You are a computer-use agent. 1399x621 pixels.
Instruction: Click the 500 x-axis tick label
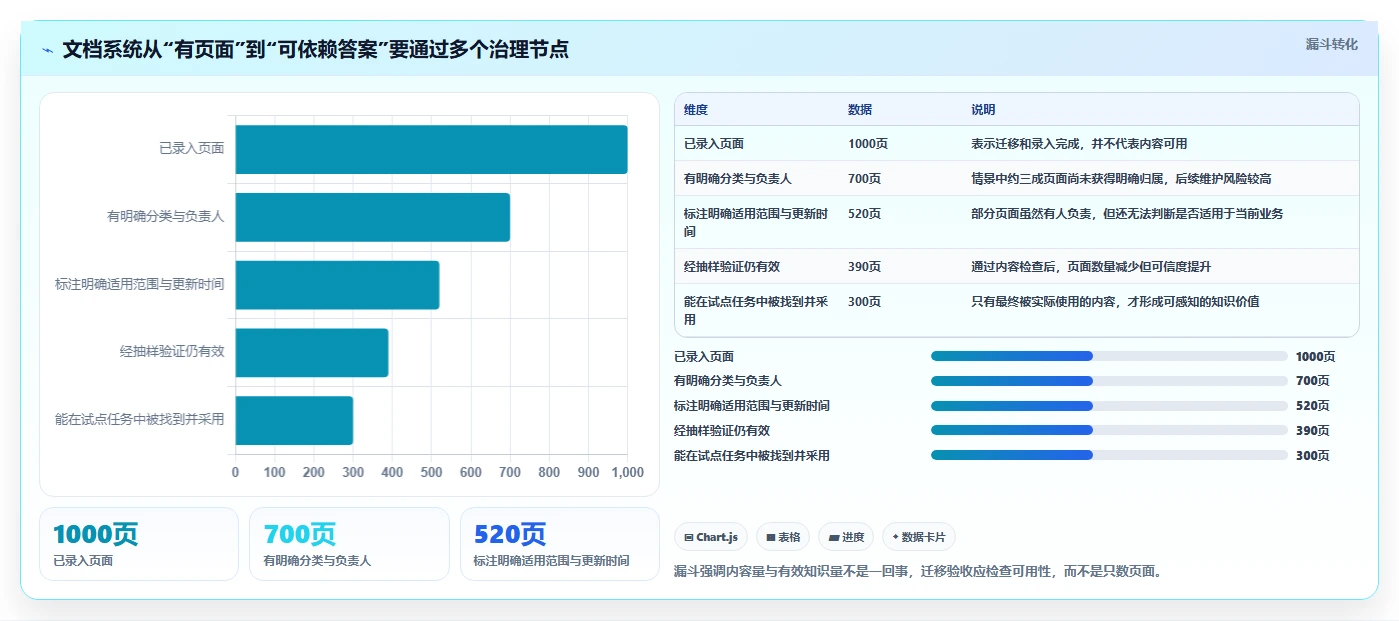[x=431, y=473]
